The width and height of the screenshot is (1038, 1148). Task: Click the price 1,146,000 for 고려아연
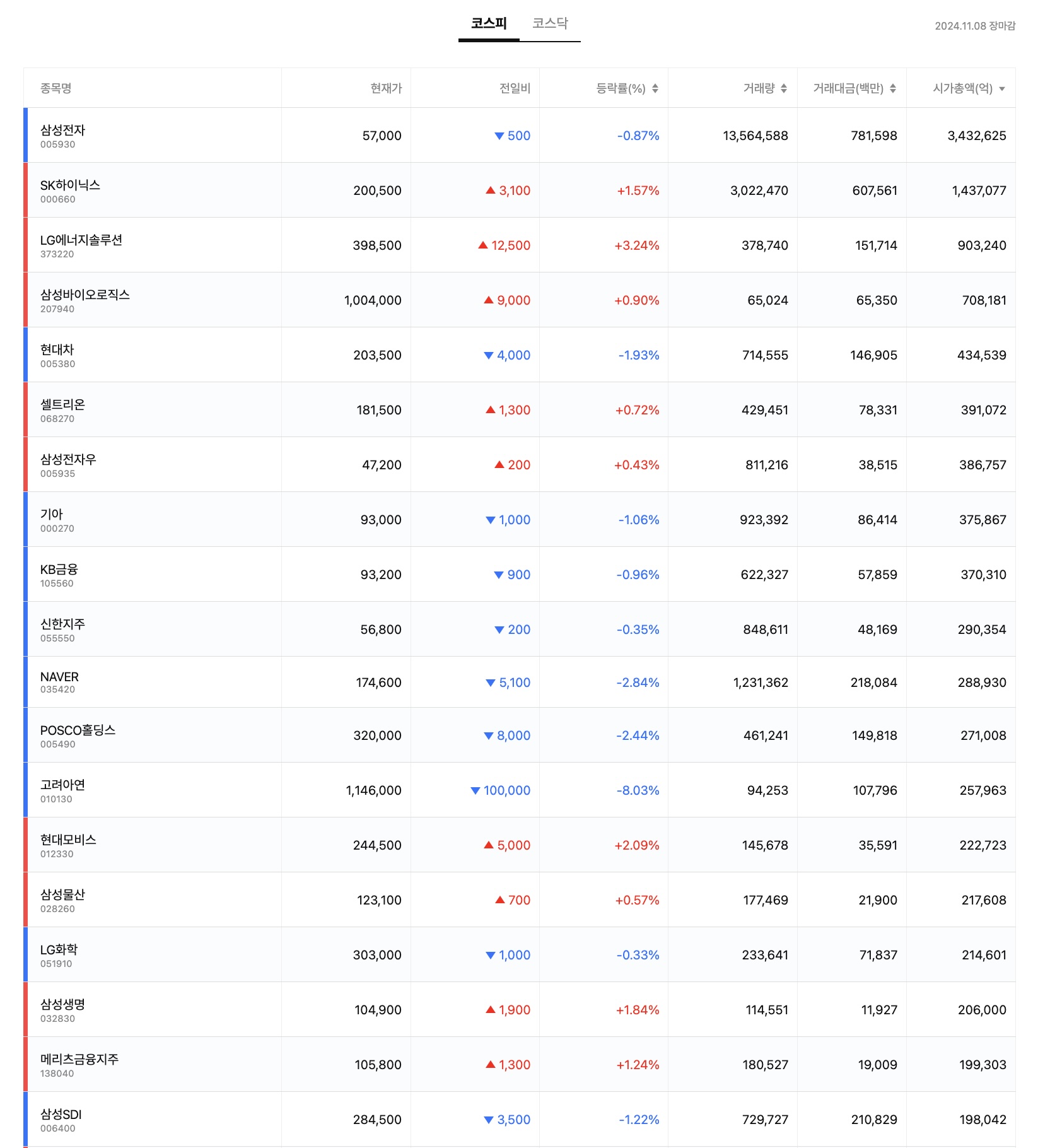(374, 790)
